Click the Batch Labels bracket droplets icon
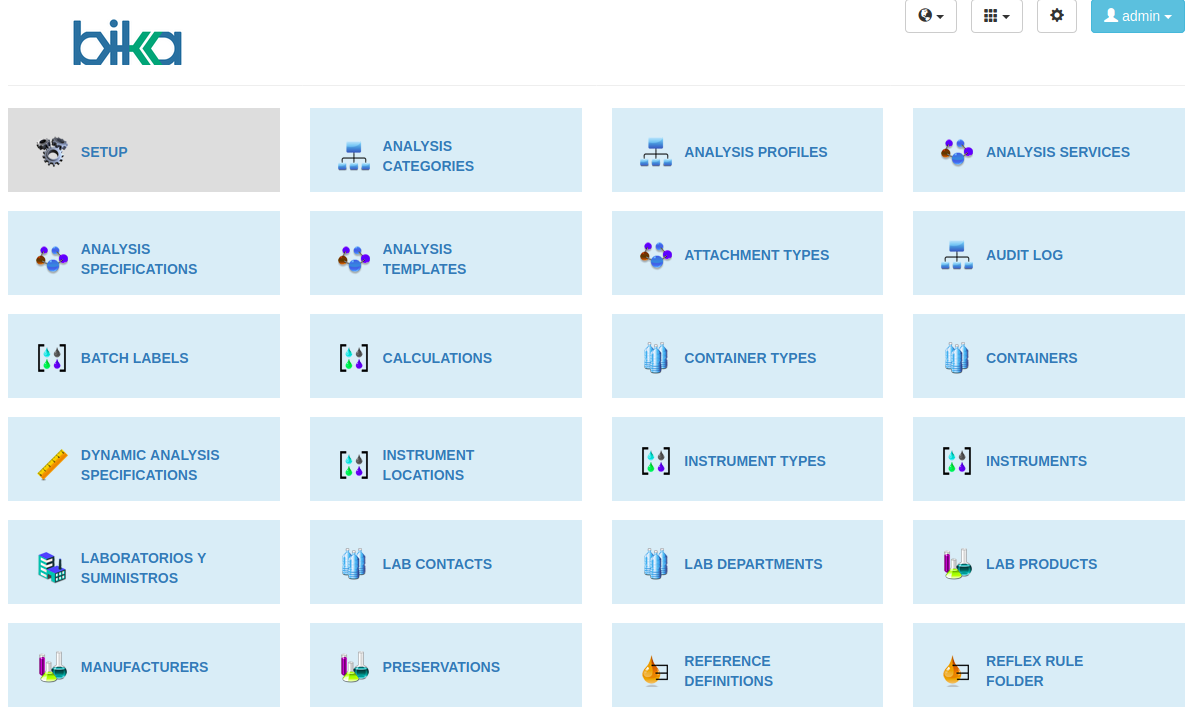Screen dimensions: 1190x715 tap(52, 358)
